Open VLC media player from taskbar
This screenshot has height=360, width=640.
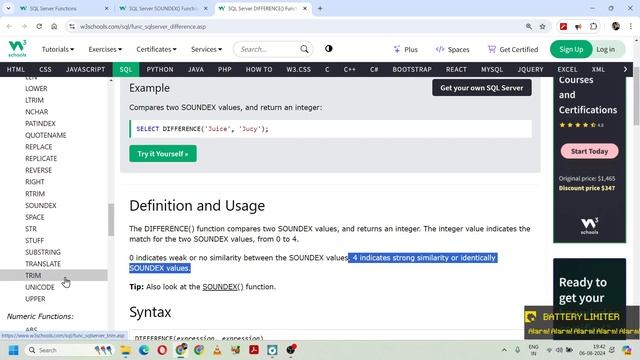217,350
